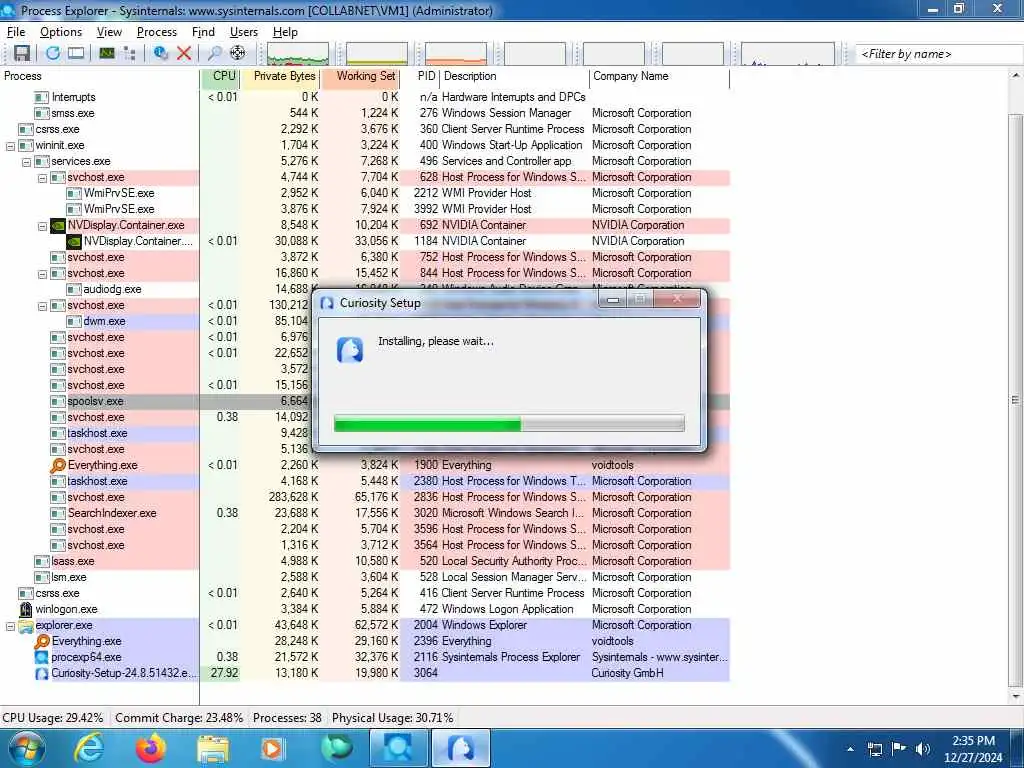Open the Find menu
Image resolution: width=1024 pixels, height=768 pixels.
pyautogui.click(x=203, y=32)
